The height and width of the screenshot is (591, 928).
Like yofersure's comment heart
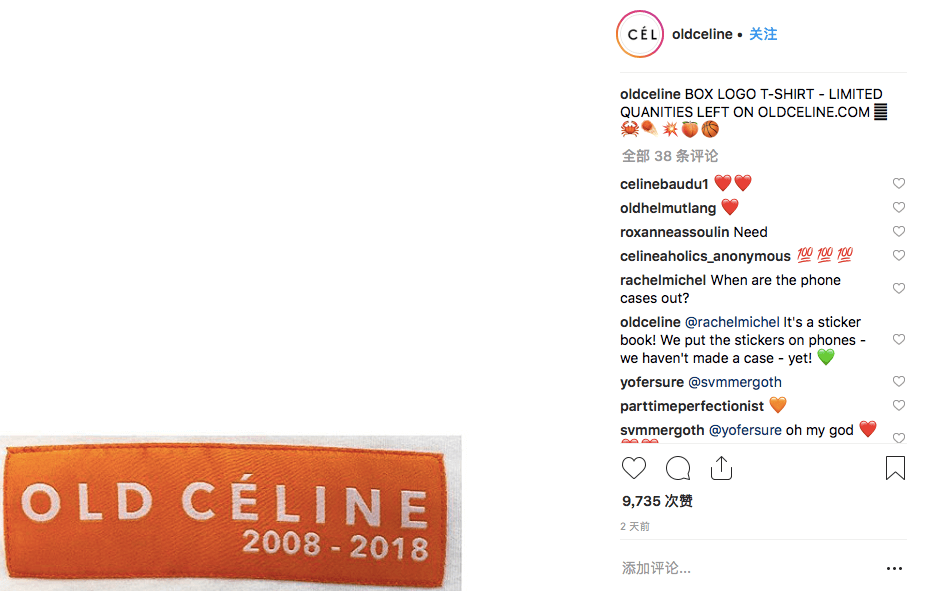pos(898,382)
